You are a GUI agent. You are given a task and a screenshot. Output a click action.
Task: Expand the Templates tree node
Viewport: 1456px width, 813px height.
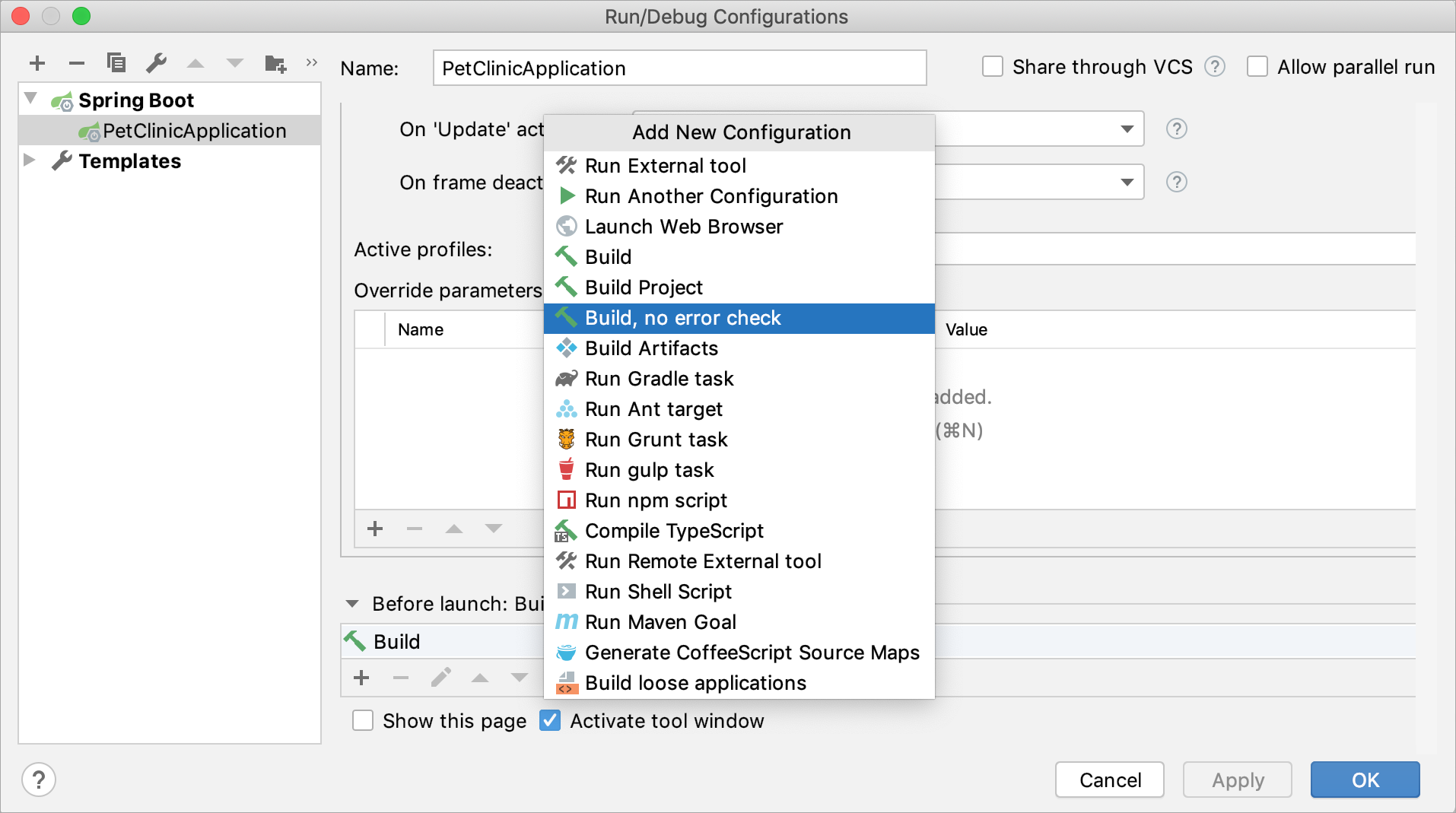click(x=30, y=160)
